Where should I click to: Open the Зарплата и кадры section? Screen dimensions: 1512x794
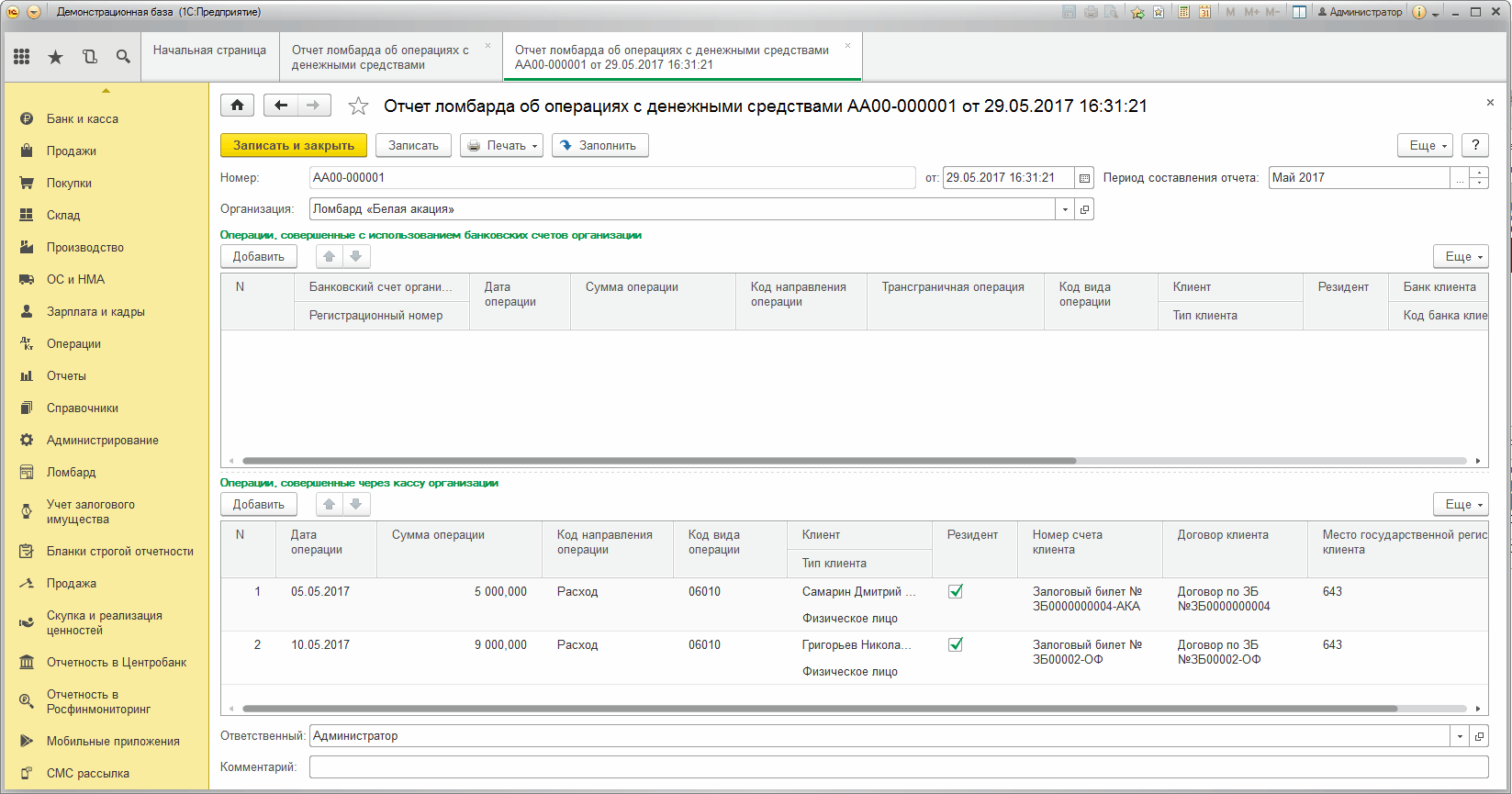[x=95, y=311]
